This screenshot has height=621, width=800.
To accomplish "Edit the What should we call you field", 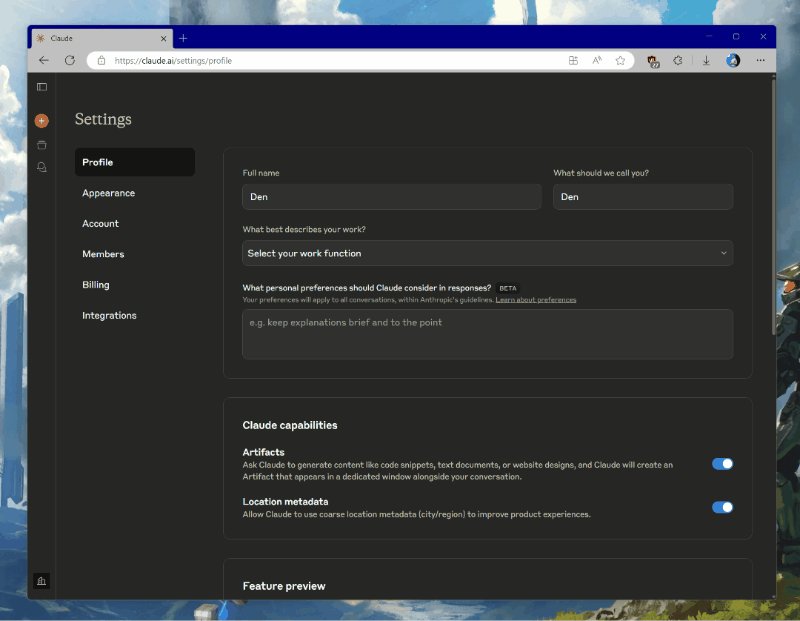I will pos(643,197).
